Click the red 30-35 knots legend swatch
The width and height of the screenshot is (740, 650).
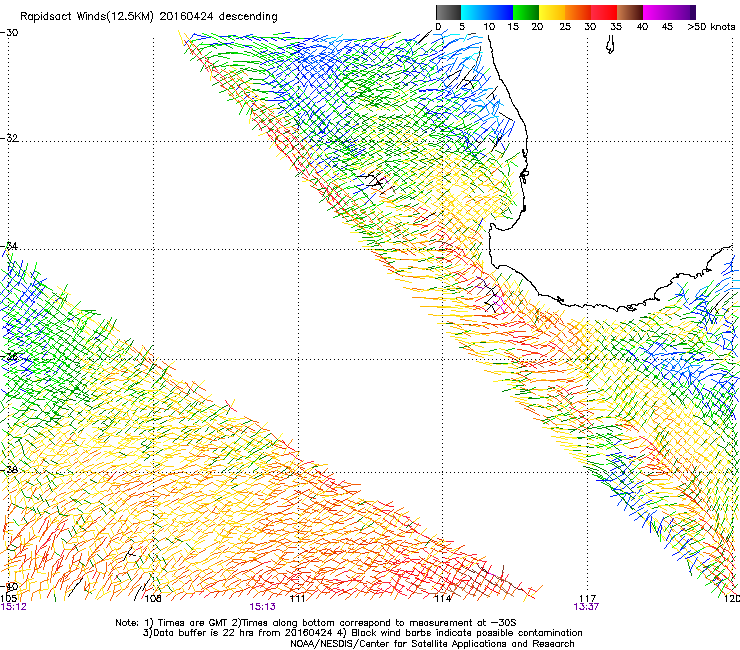coord(604,12)
